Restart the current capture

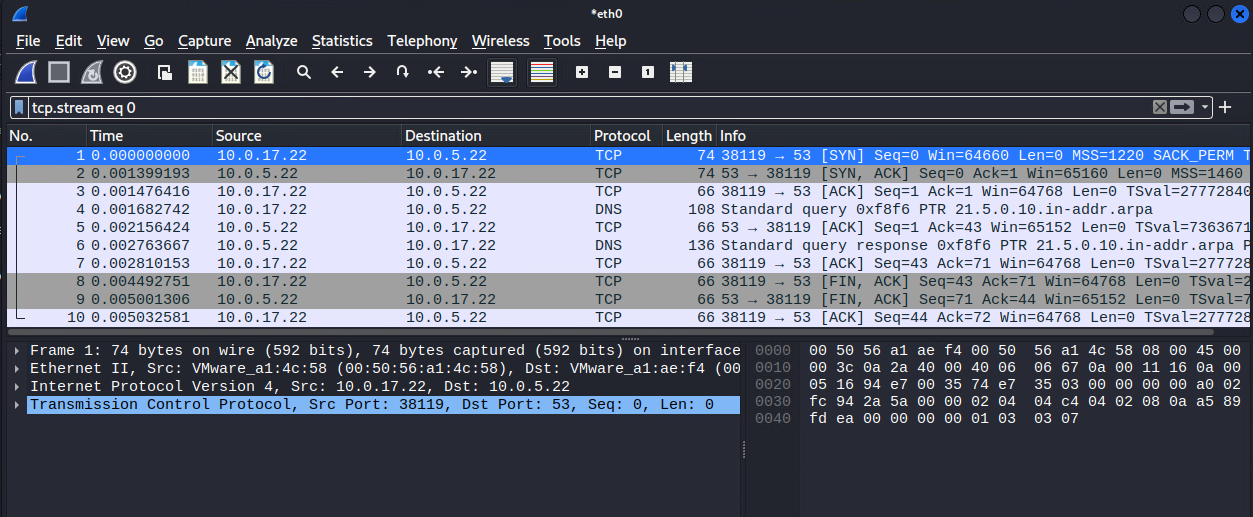[92, 72]
